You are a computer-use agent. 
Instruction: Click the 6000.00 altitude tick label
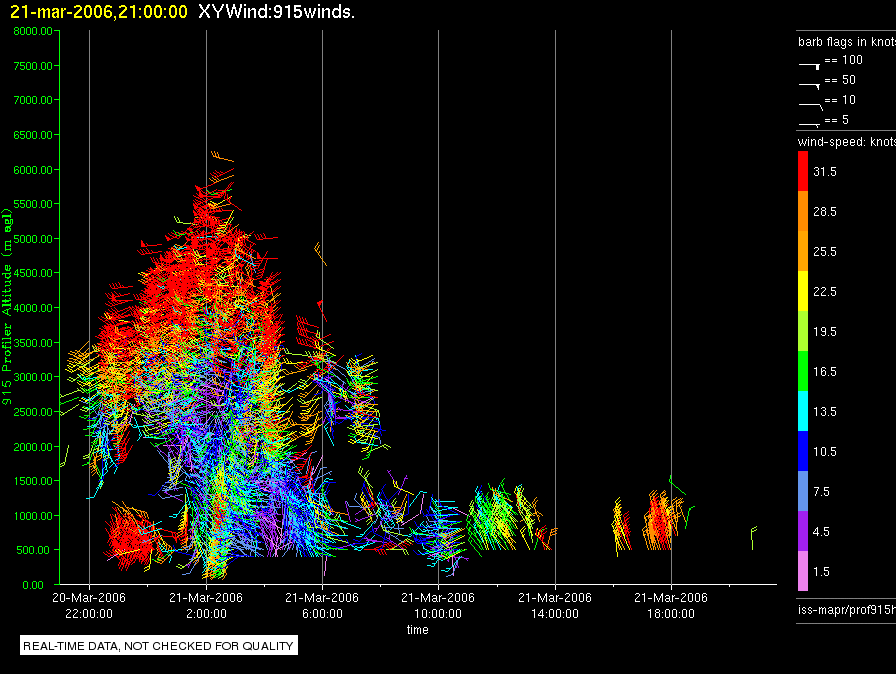coord(33,170)
